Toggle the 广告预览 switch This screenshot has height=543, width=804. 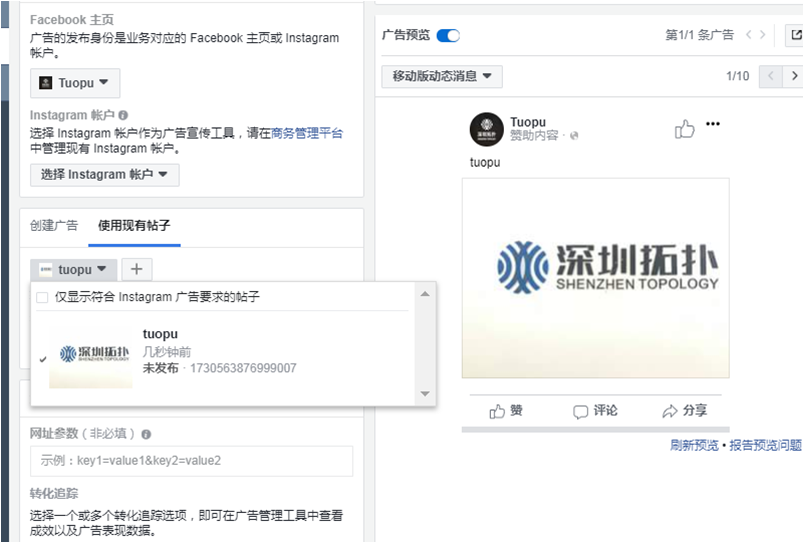(x=448, y=35)
